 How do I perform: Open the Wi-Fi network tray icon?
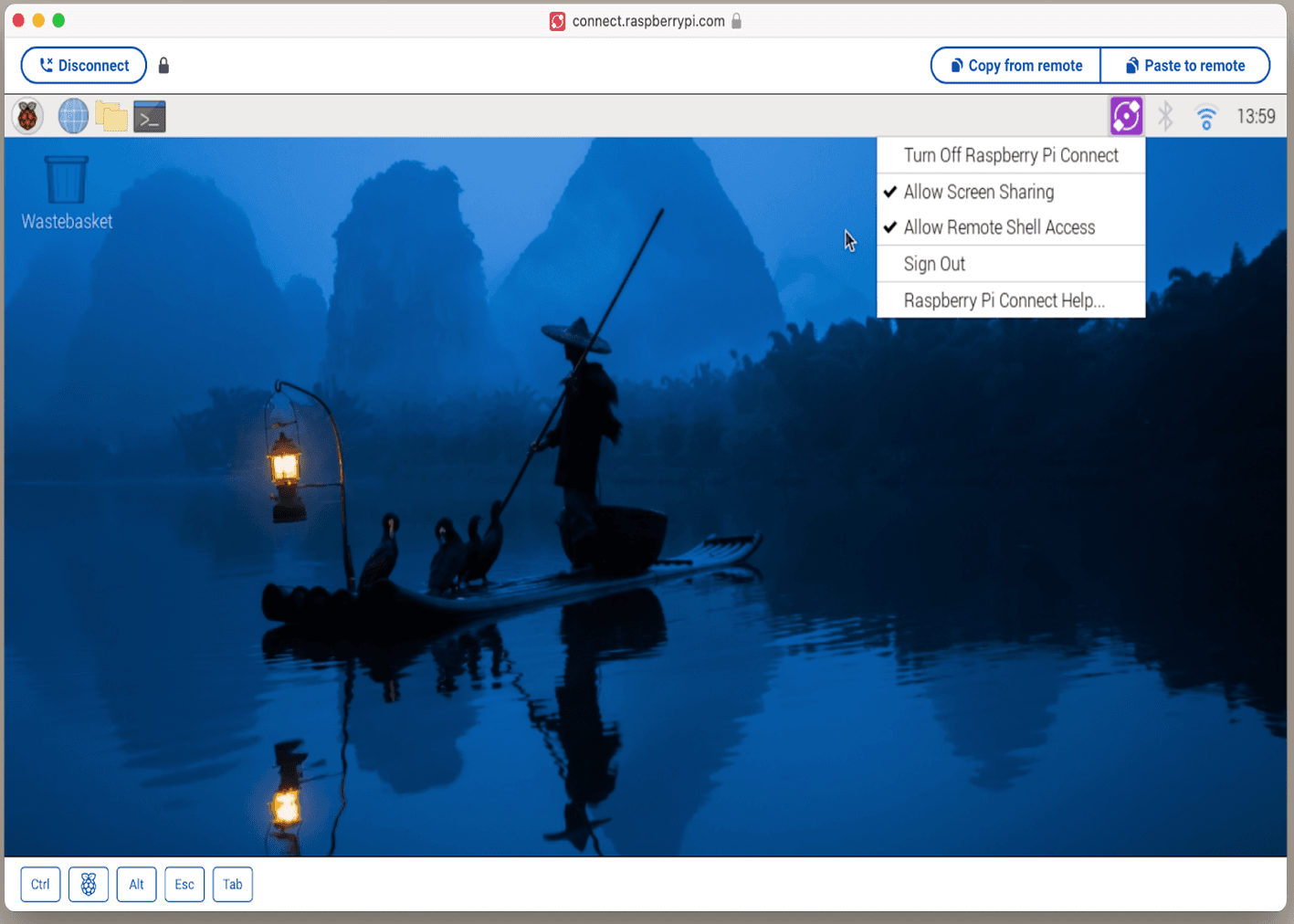pyautogui.click(x=1205, y=117)
